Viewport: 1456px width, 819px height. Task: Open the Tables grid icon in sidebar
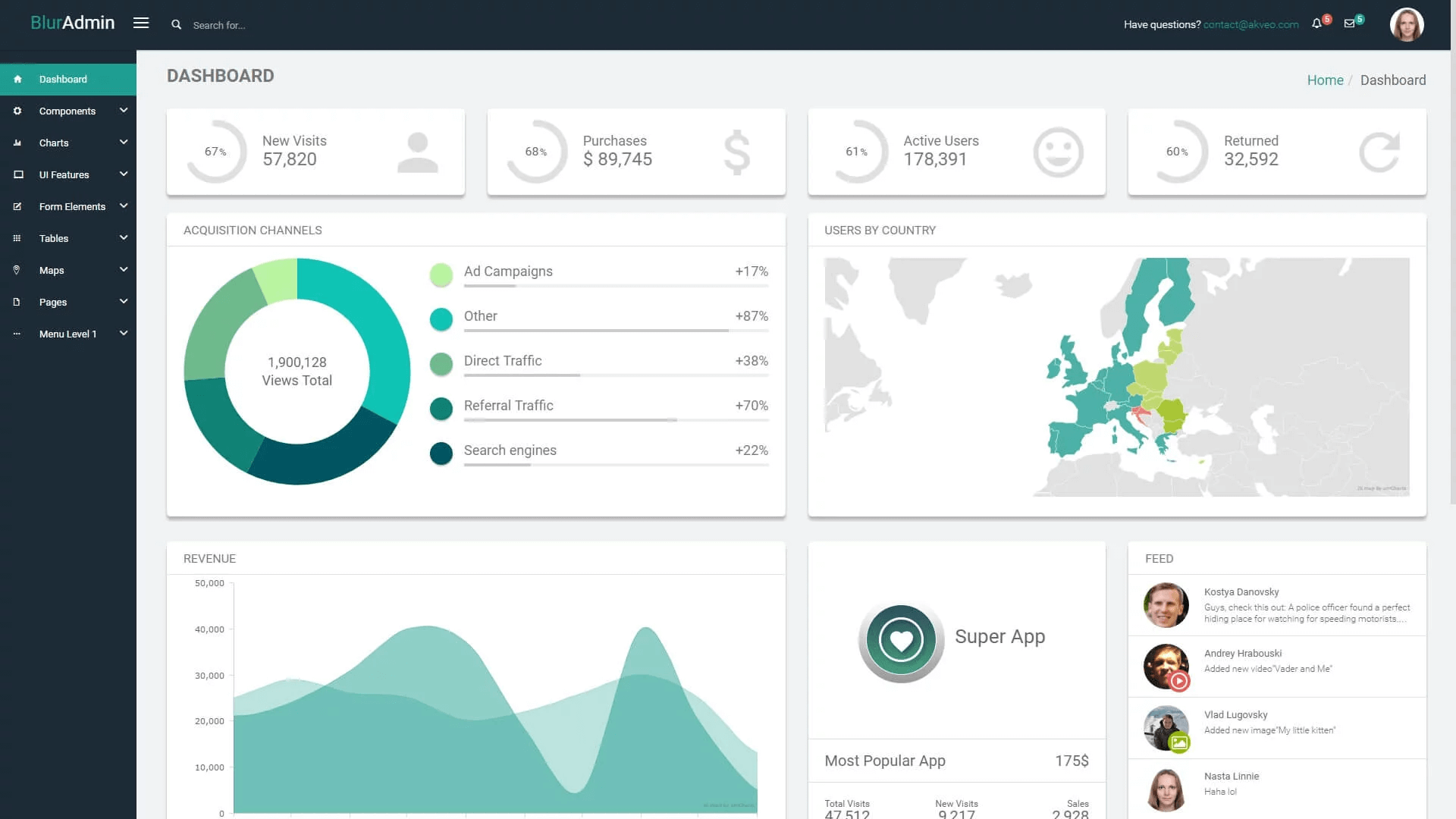click(x=17, y=238)
